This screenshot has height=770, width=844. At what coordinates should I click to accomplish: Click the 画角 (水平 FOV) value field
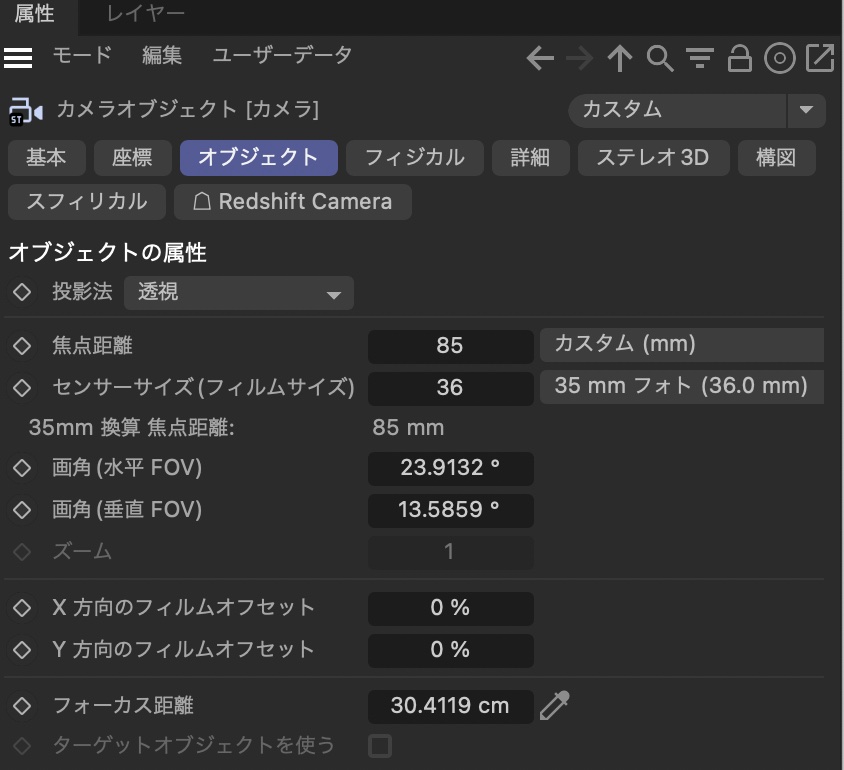pos(450,468)
